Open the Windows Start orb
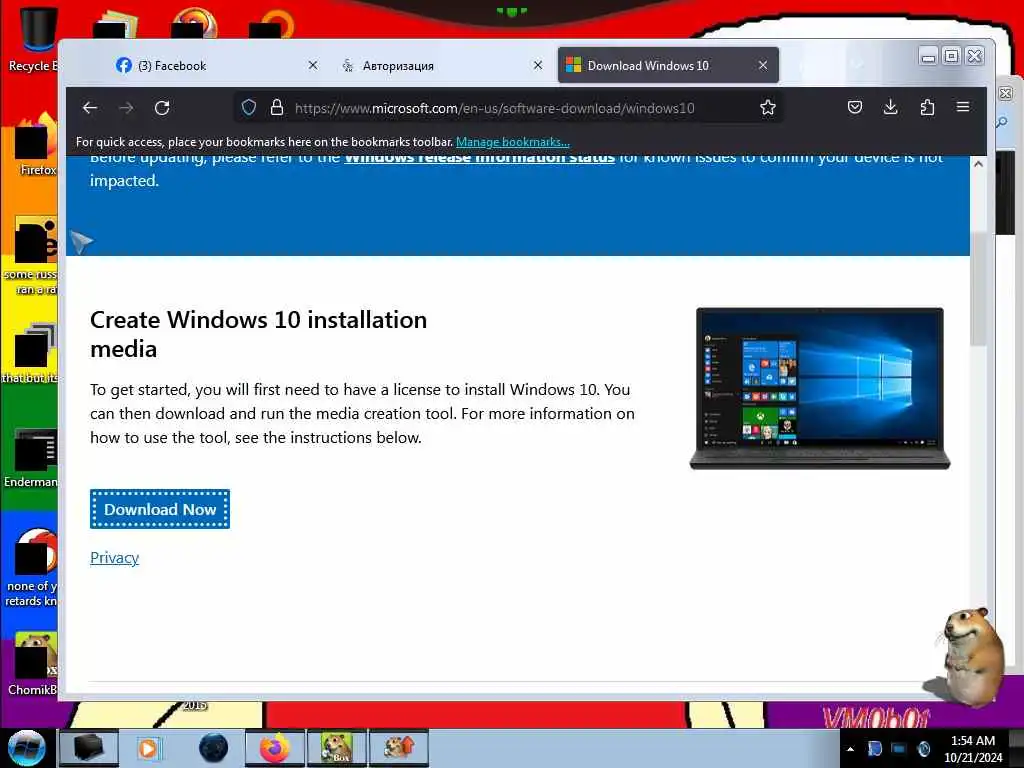The height and width of the screenshot is (768, 1024). [x=26, y=748]
